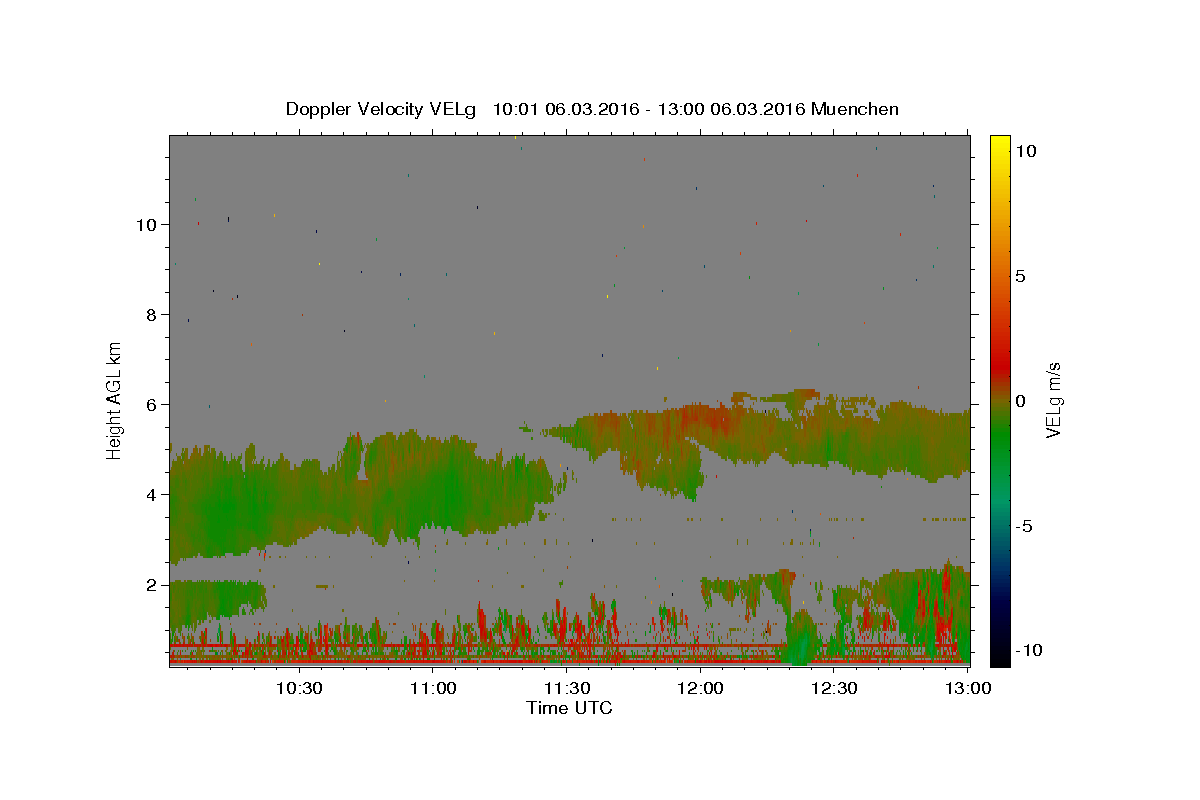Click the yellow top of the colorbar

click(x=1000, y=141)
